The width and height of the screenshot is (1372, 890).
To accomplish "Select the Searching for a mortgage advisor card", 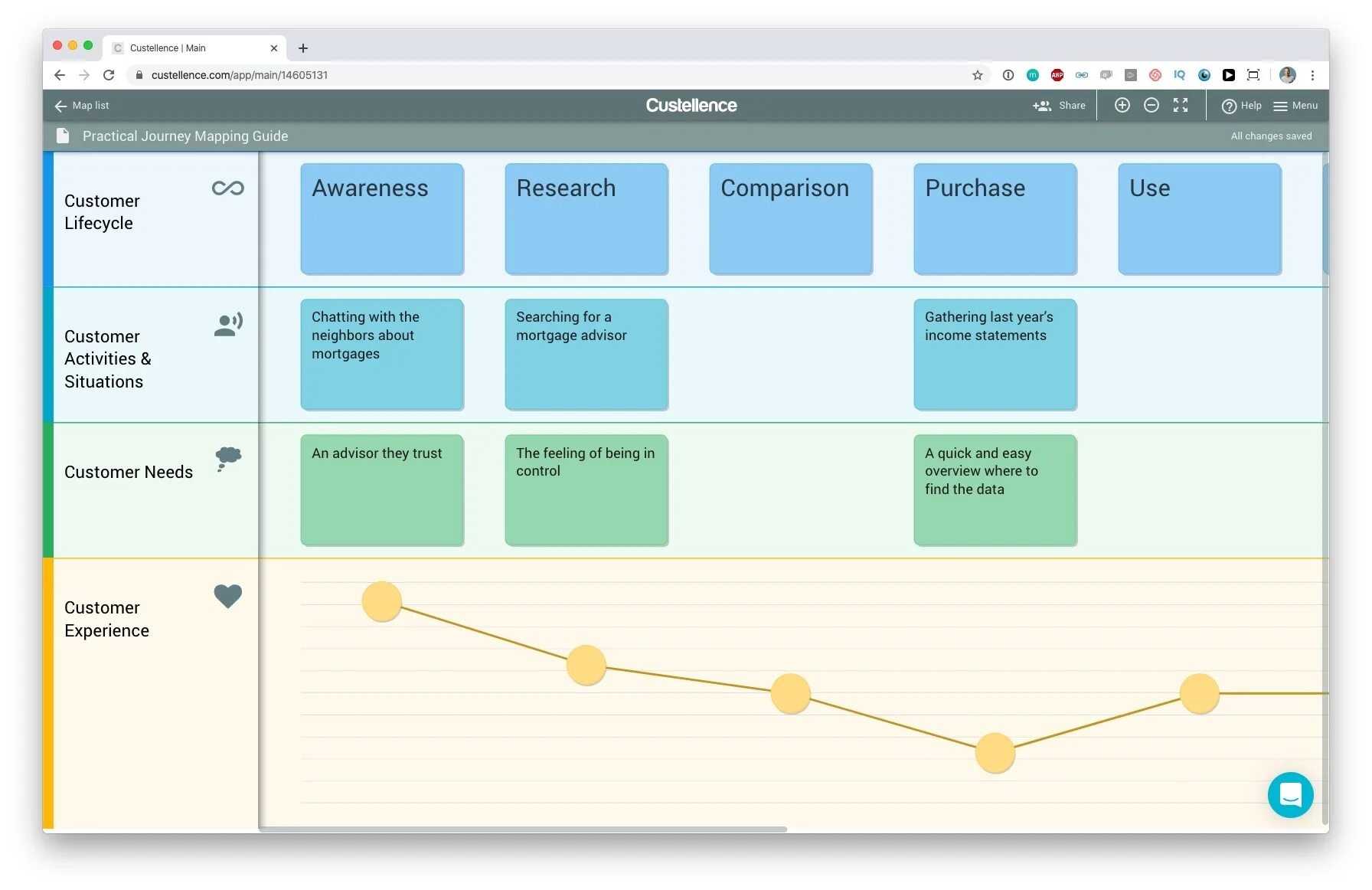I will [586, 355].
